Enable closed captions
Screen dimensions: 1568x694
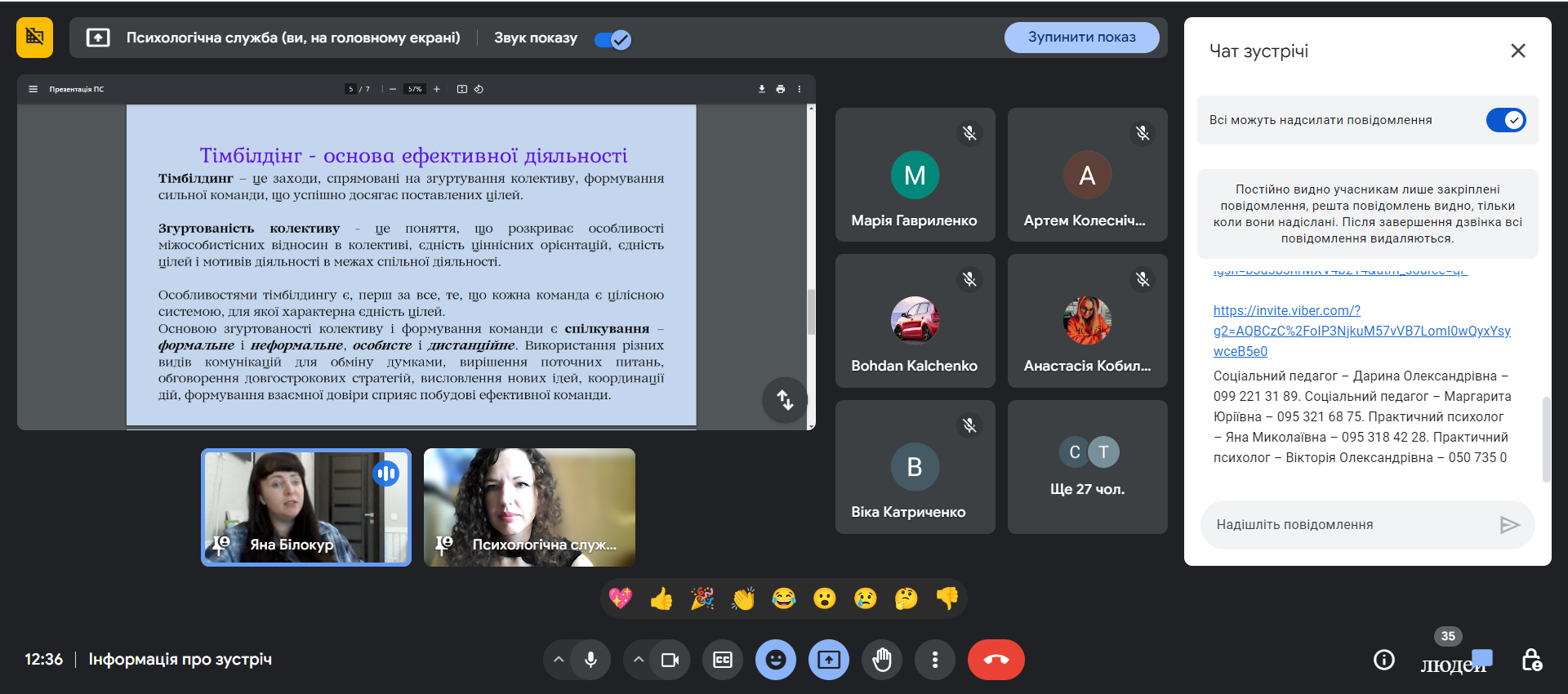723,660
